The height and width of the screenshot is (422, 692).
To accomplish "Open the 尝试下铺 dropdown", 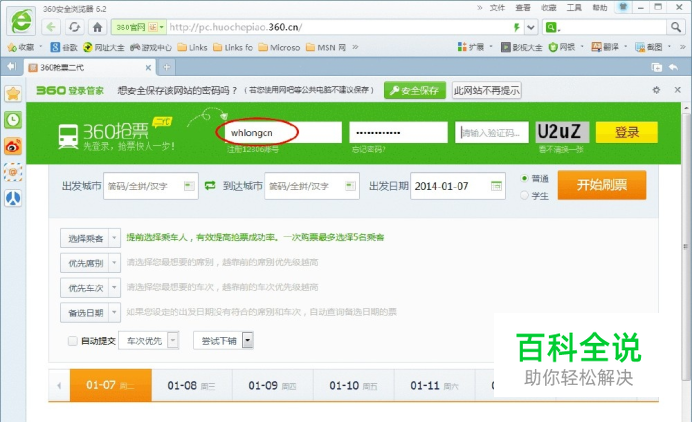I will click(223, 340).
